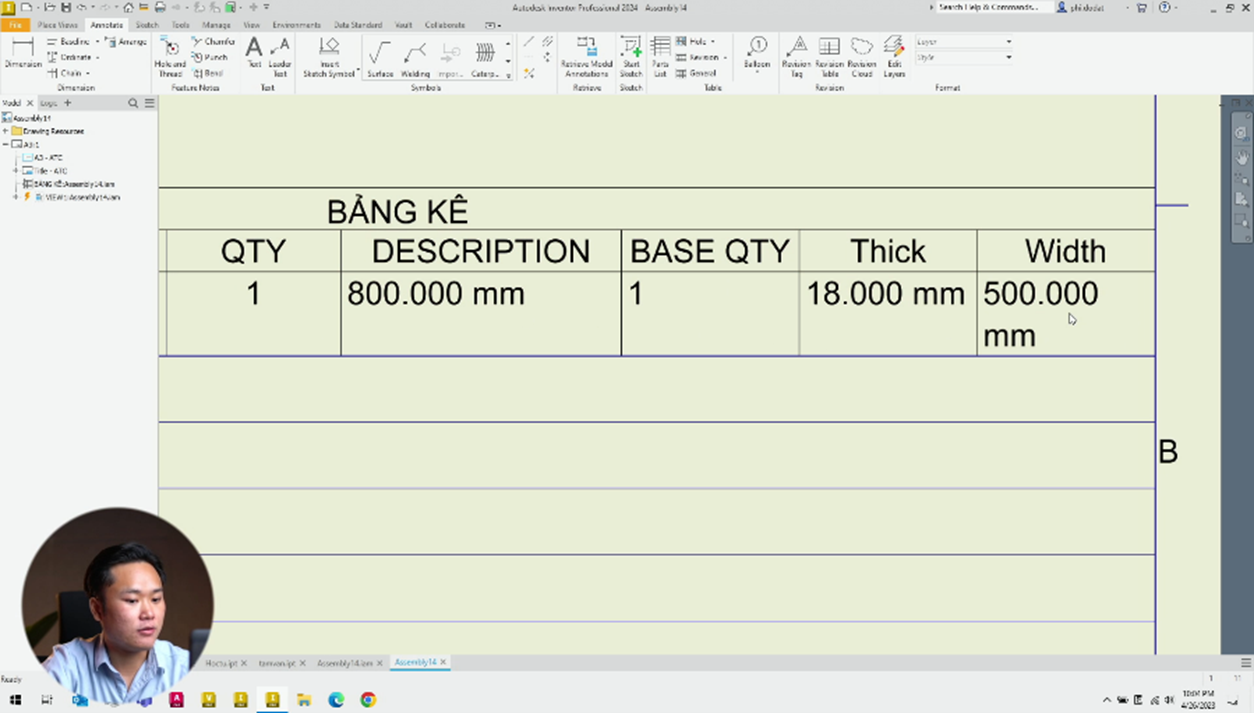Switch to the Environments ribbon tab
The width and height of the screenshot is (1254, 713).
click(x=296, y=25)
